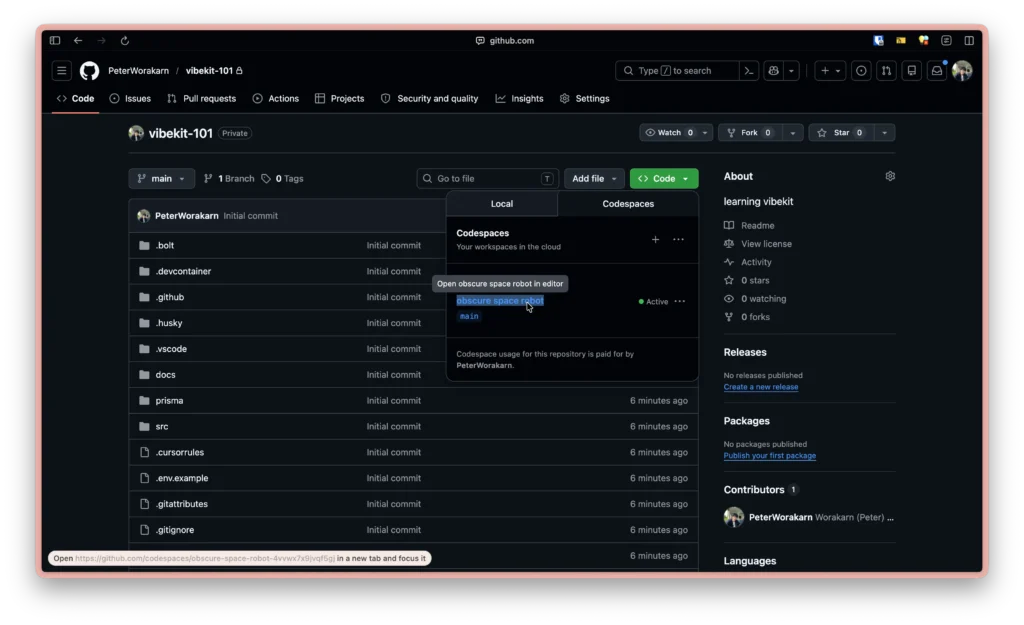This screenshot has width=1024, height=625.
Task: Expand the Star lists dropdown arrow
Action: click(x=884, y=133)
